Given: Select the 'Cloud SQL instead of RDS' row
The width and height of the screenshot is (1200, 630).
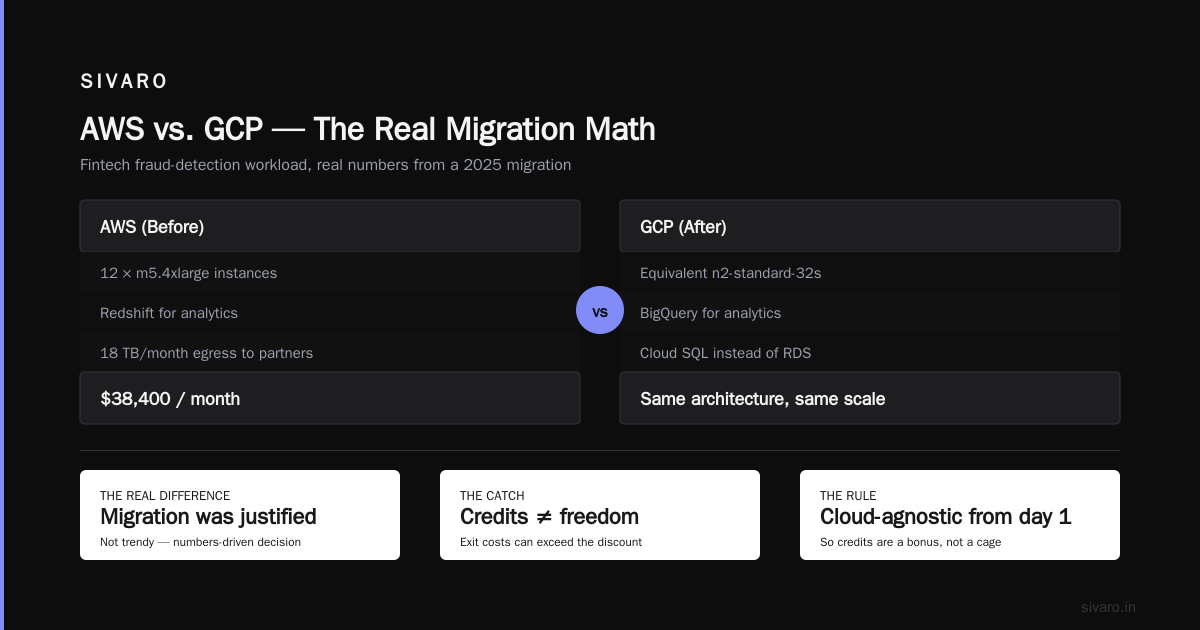Looking at the screenshot, I should pos(870,352).
